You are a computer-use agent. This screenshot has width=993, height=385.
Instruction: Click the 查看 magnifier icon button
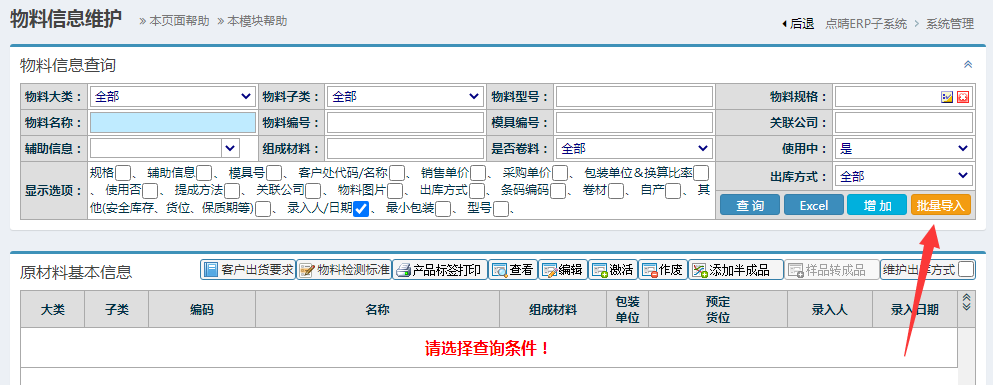[512, 270]
